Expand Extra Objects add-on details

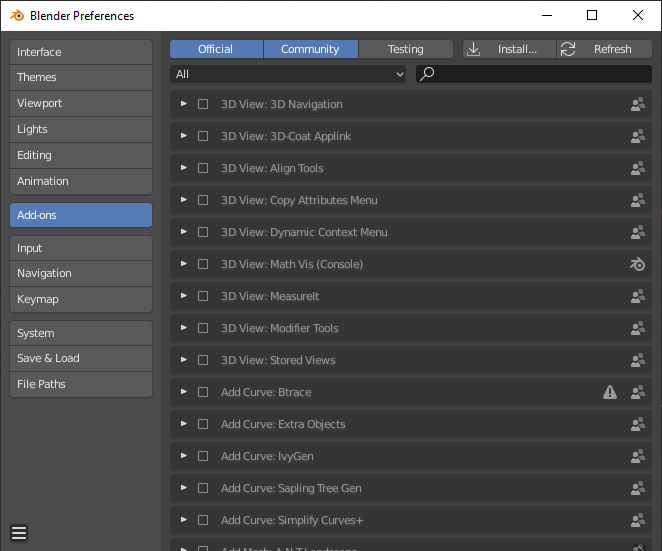tap(184, 423)
